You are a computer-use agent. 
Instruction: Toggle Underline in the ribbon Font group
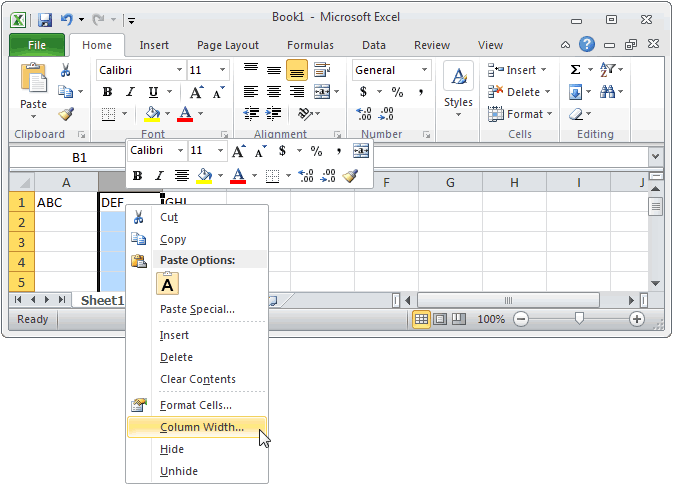coord(153,92)
